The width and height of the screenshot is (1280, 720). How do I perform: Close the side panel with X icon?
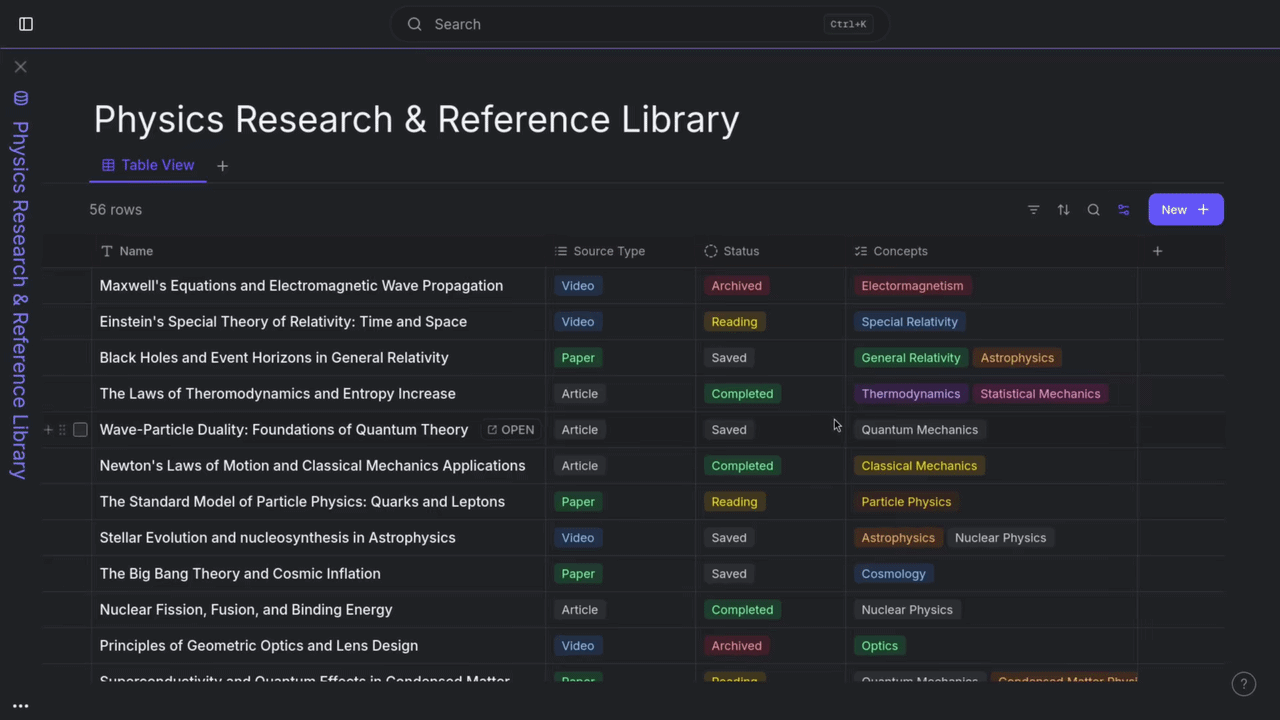[21, 67]
